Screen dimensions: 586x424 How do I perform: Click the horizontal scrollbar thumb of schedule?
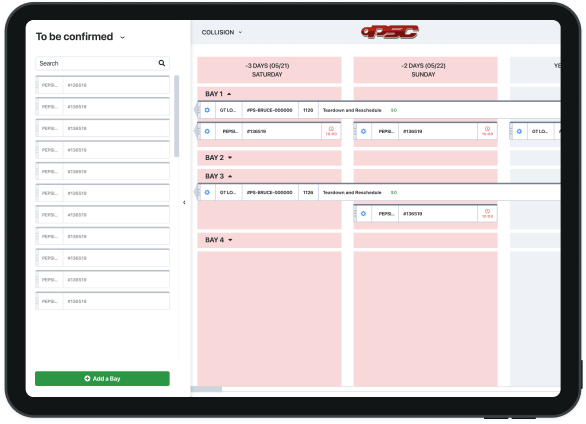click(x=206, y=389)
